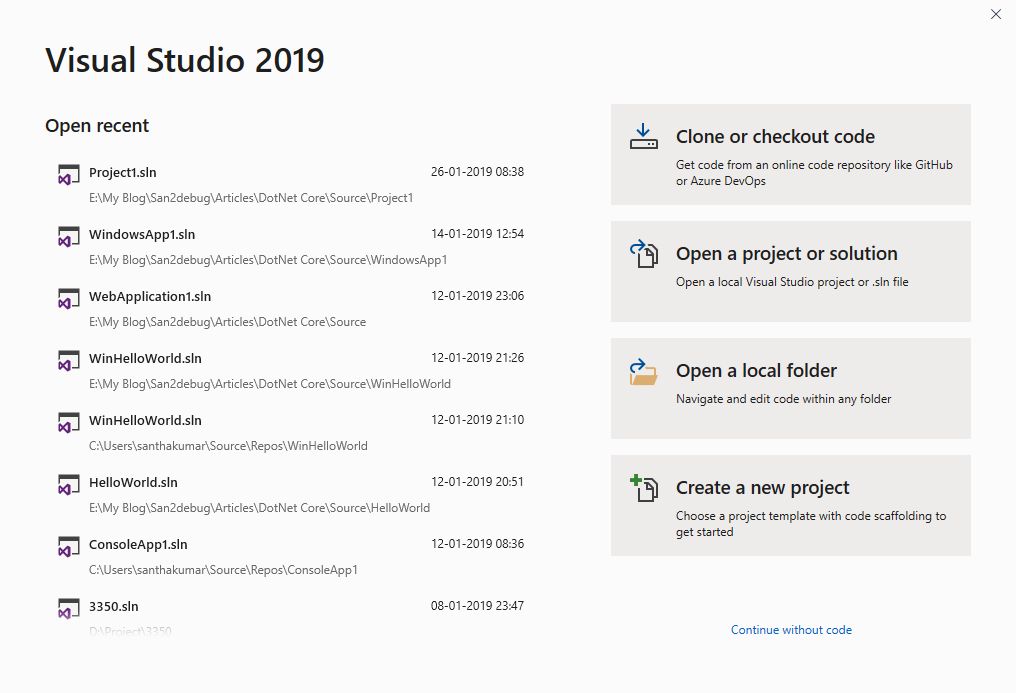Click the date 08-01-2019 23:47
This screenshot has height=693, width=1016.
478,606
